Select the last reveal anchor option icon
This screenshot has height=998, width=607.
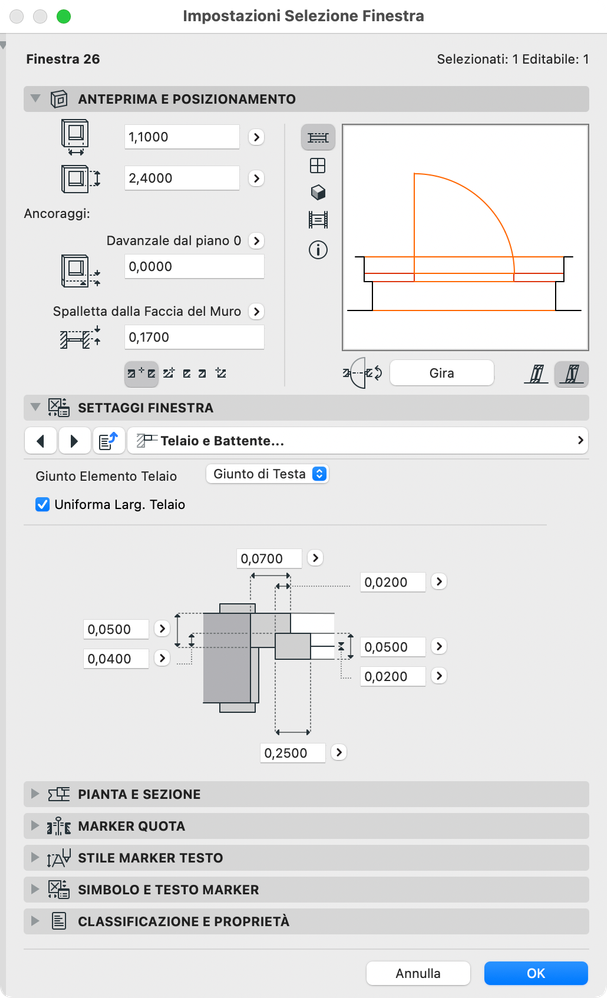coord(221,373)
